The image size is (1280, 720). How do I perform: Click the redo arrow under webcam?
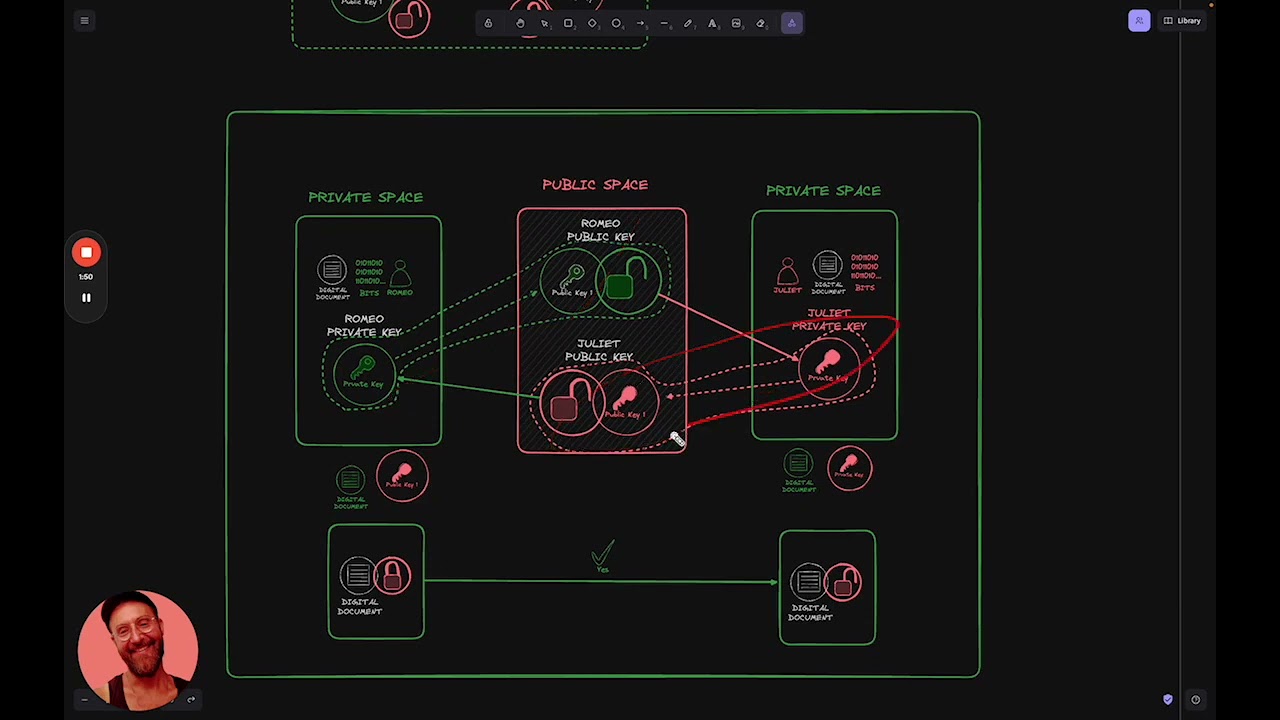point(191,699)
